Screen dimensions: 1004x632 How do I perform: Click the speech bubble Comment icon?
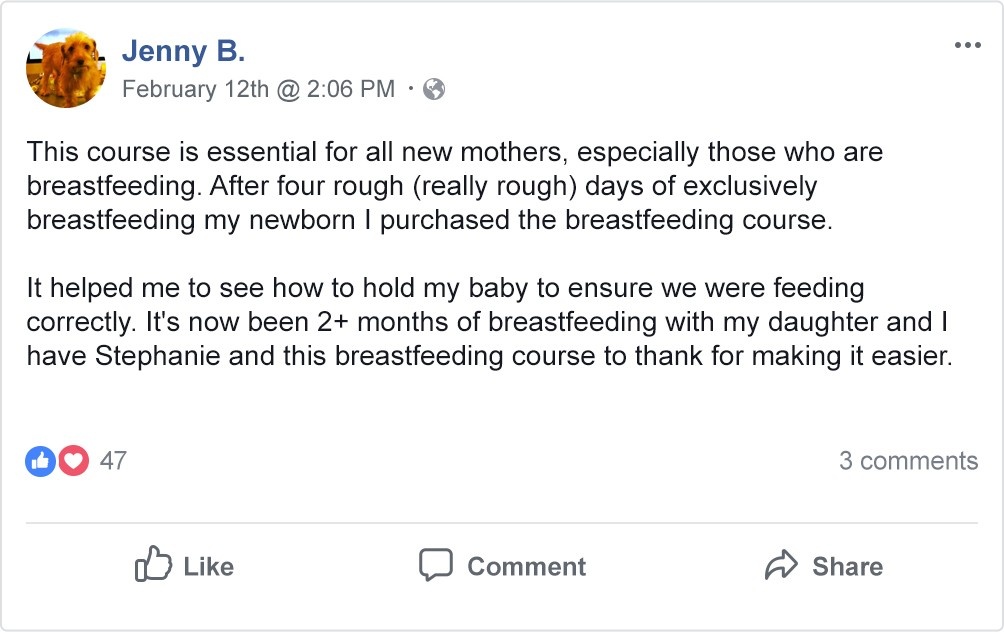[436, 566]
